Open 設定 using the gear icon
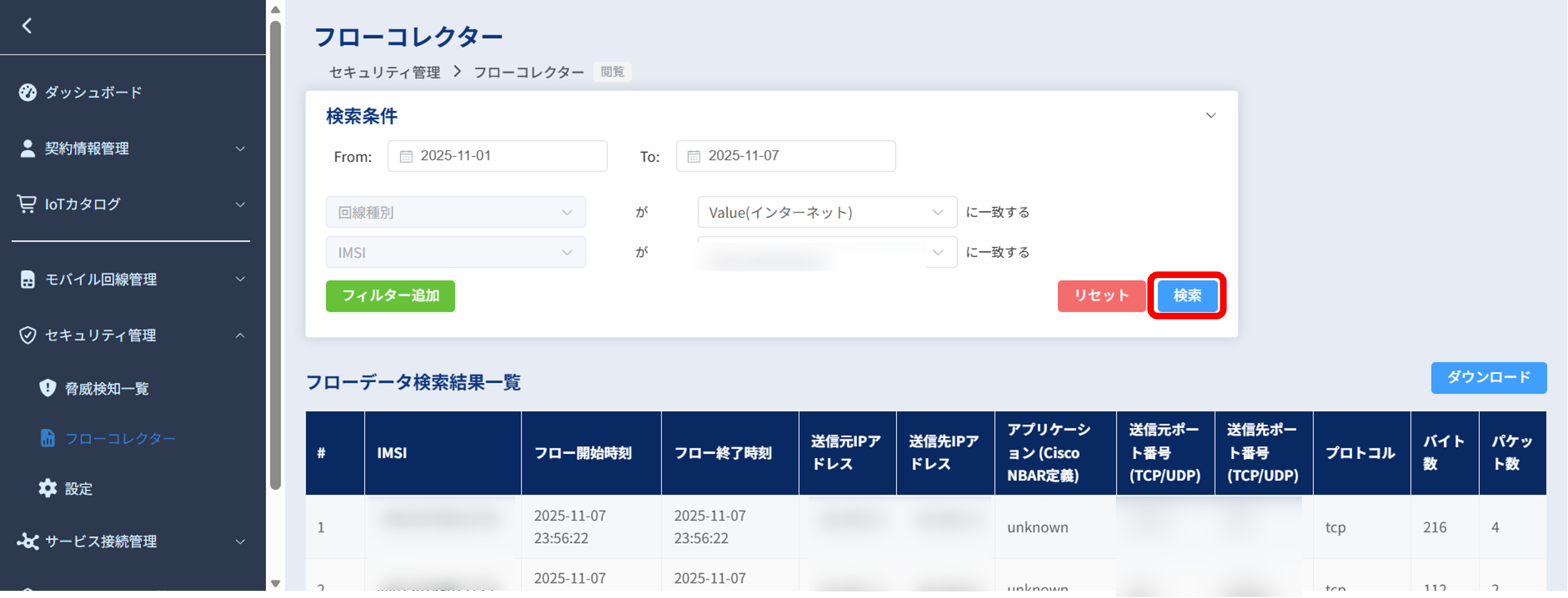1568x598 pixels. (47, 488)
